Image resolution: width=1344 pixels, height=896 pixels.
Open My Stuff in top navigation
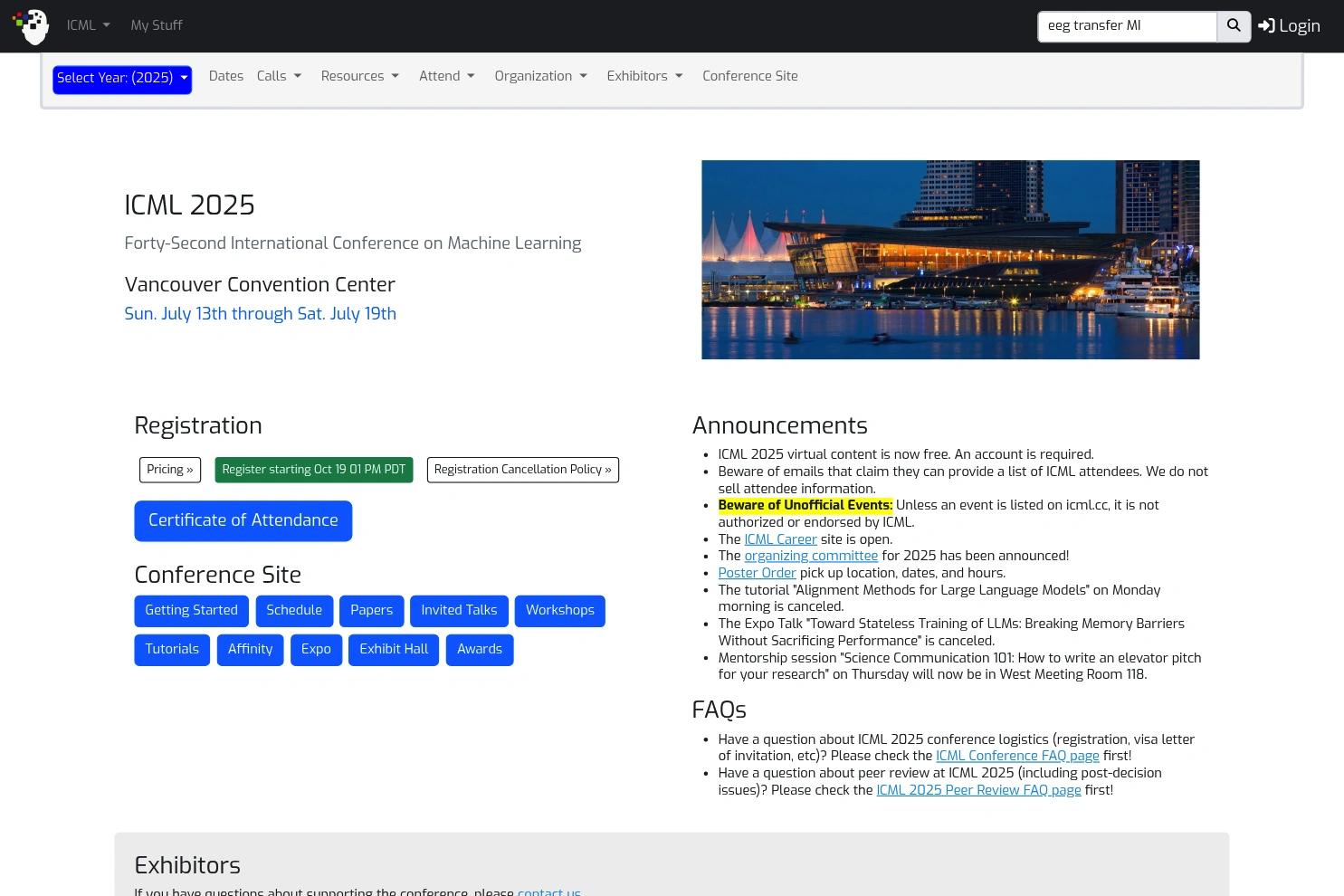[x=157, y=26]
